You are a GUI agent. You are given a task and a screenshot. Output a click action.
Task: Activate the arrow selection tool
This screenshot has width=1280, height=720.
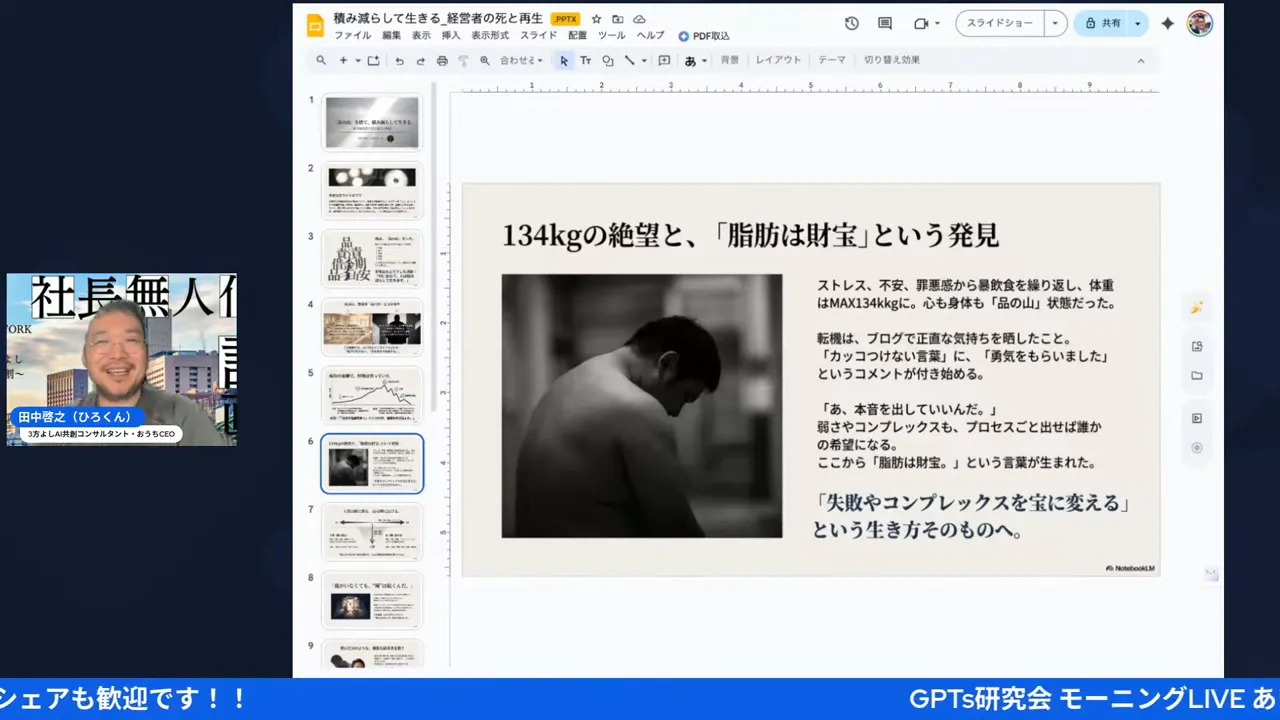coord(564,60)
